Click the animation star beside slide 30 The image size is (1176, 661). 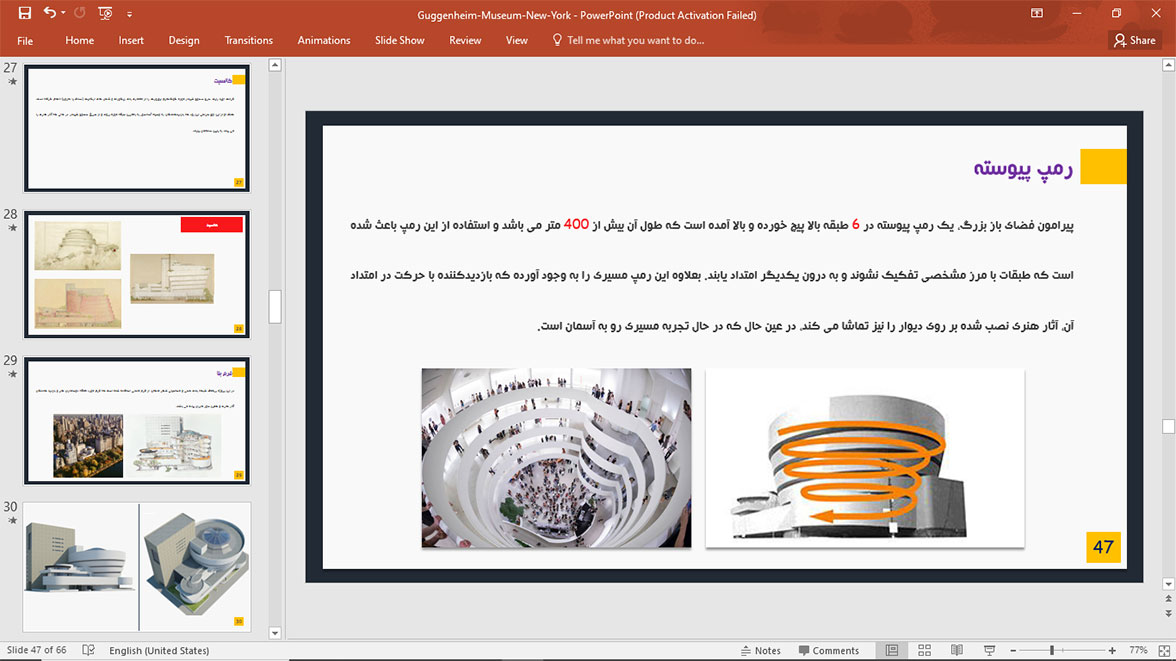[x=12, y=521]
